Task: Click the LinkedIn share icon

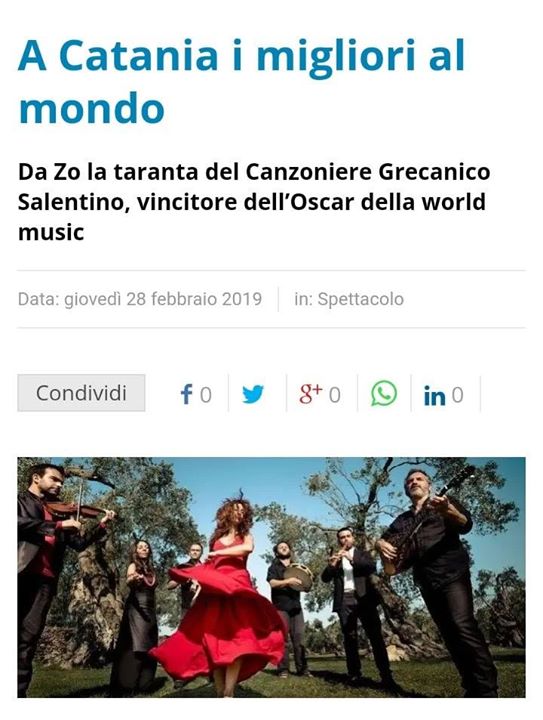Action: click(x=434, y=396)
